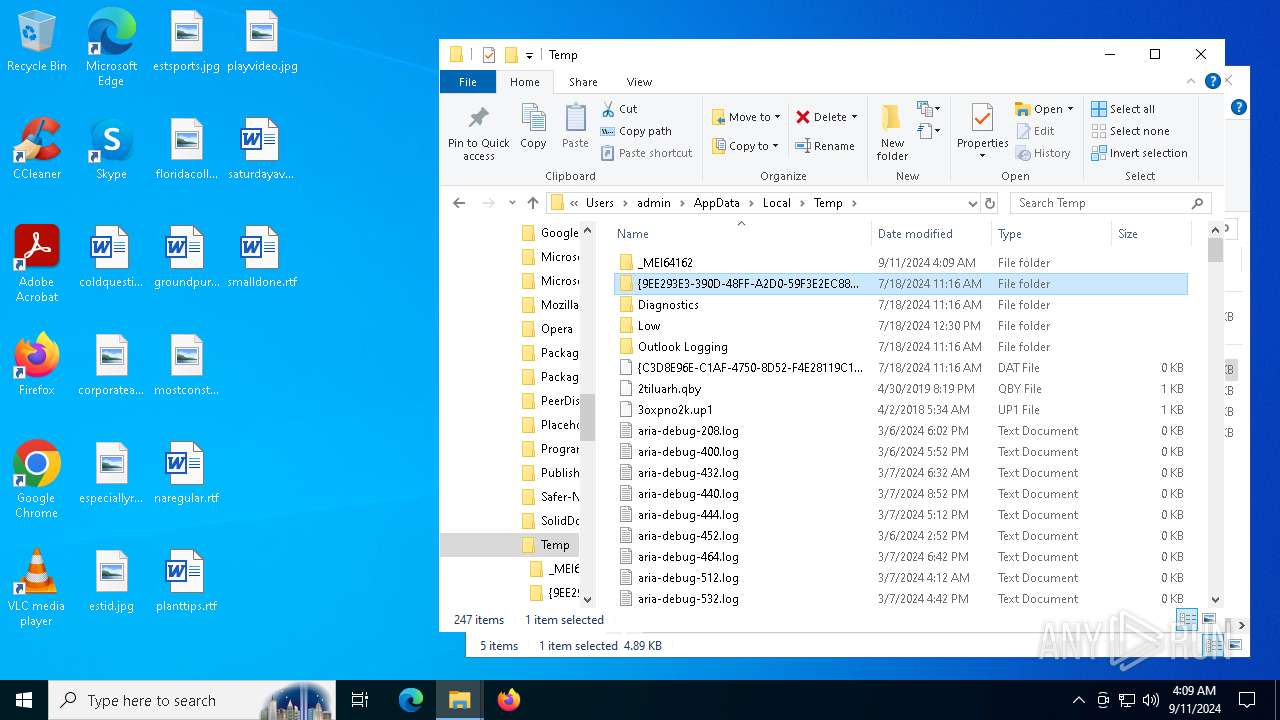Screen dimensions: 1280x720
Task: Expand the Move to dropdown
Action: (x=777, y=117)
